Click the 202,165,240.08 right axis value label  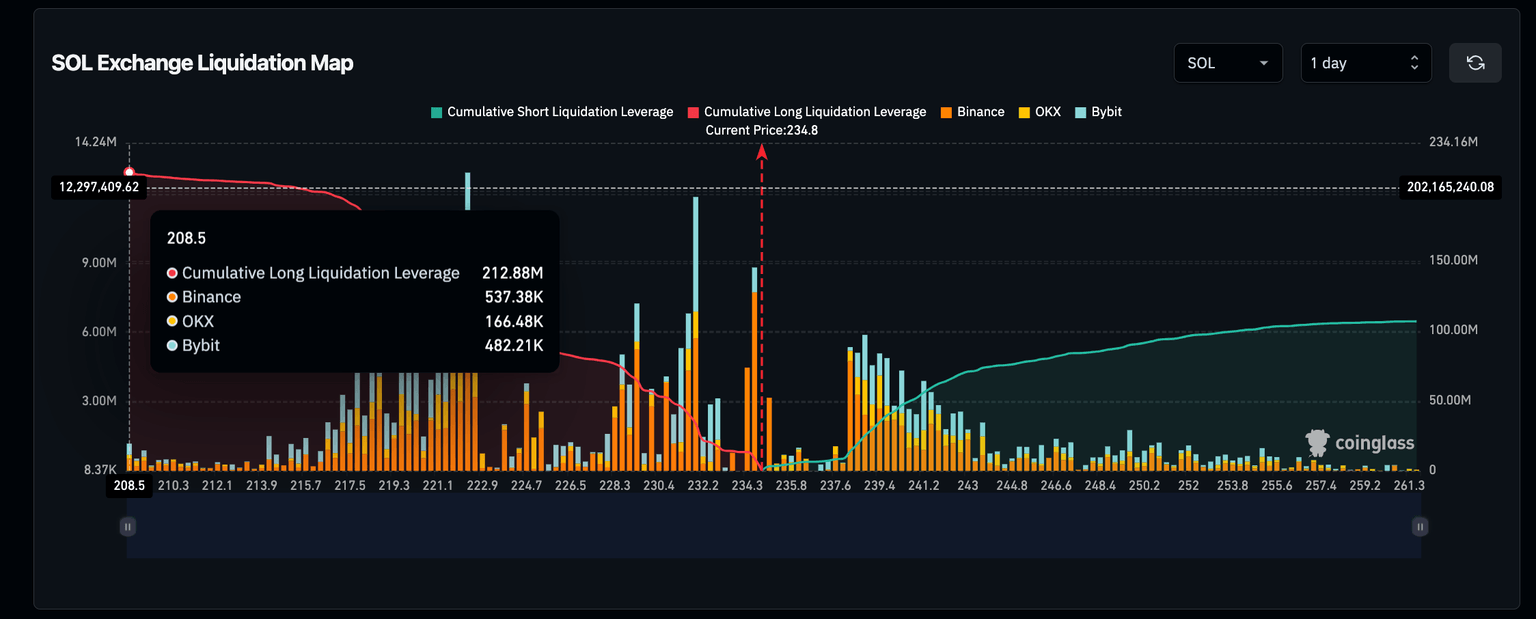point(1449,187)
